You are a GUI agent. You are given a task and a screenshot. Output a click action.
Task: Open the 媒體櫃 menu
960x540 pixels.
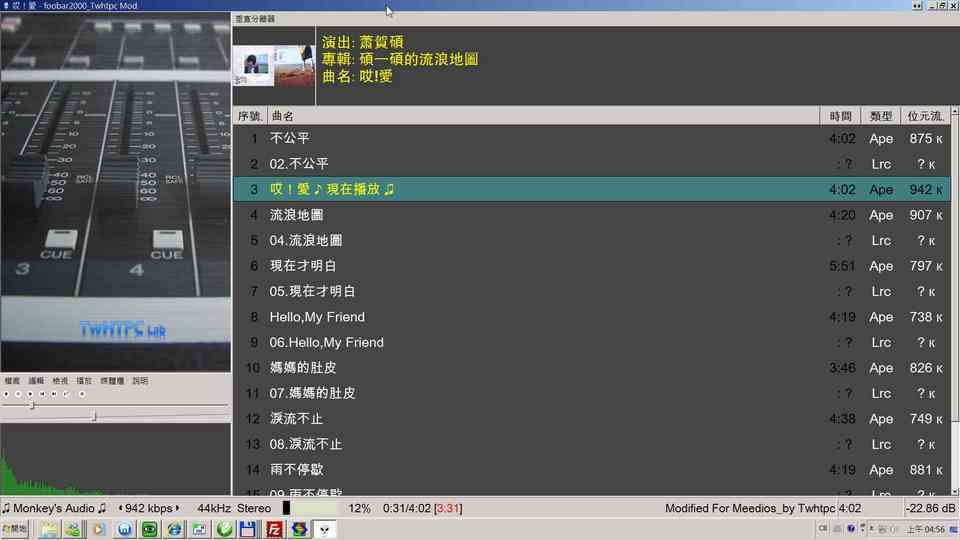coord(112,381)
